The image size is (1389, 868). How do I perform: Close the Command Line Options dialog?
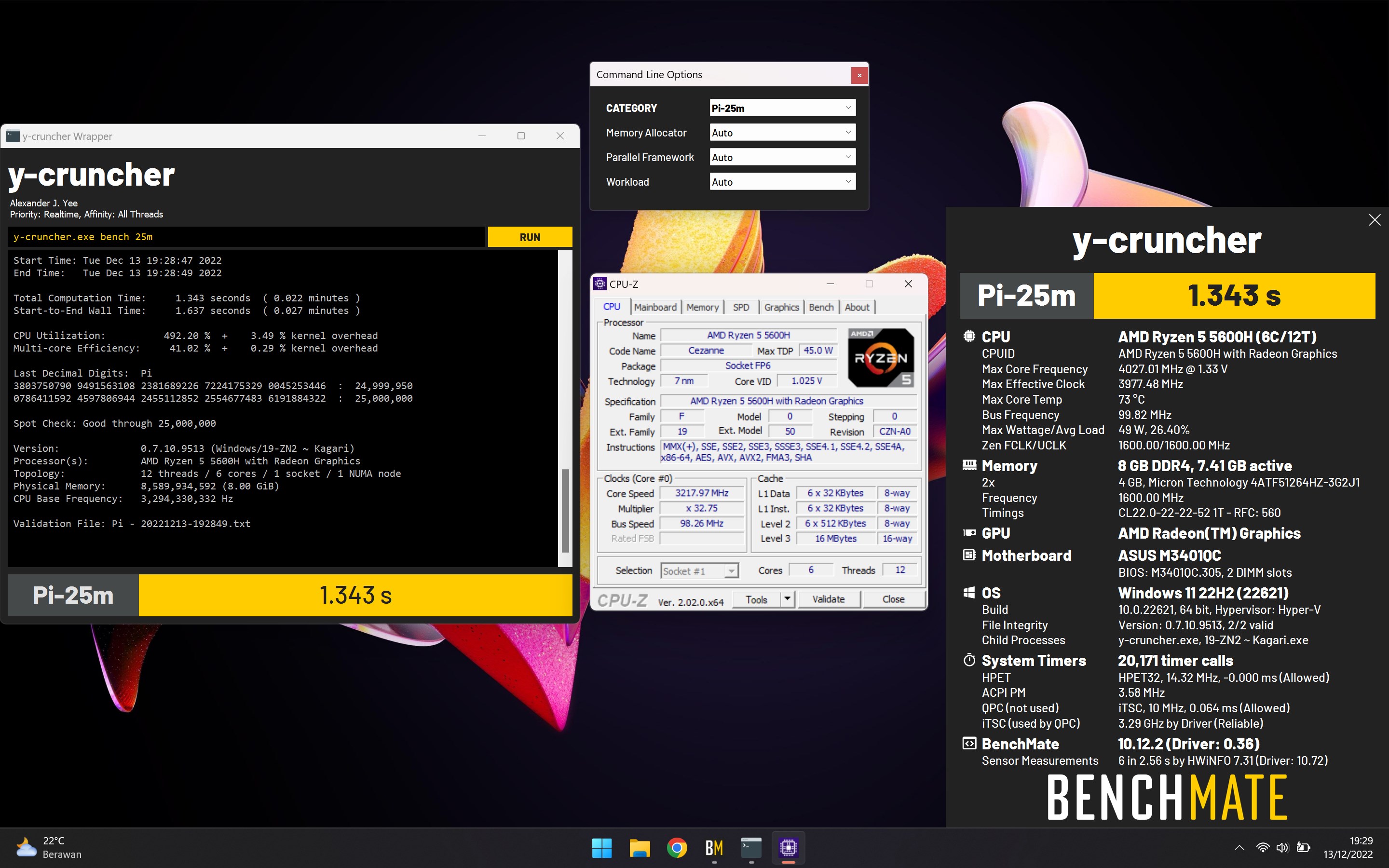(x=859, y=75)
